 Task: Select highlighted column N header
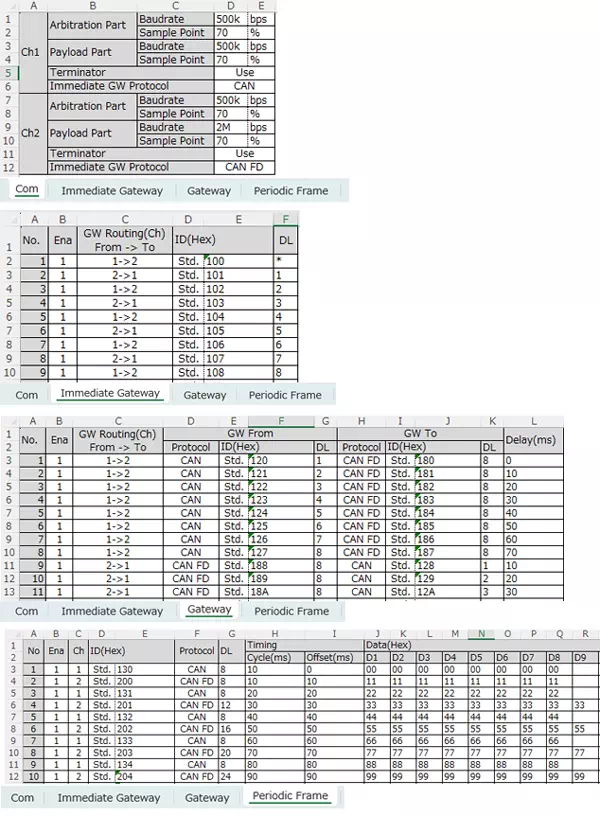pos(482,633)
